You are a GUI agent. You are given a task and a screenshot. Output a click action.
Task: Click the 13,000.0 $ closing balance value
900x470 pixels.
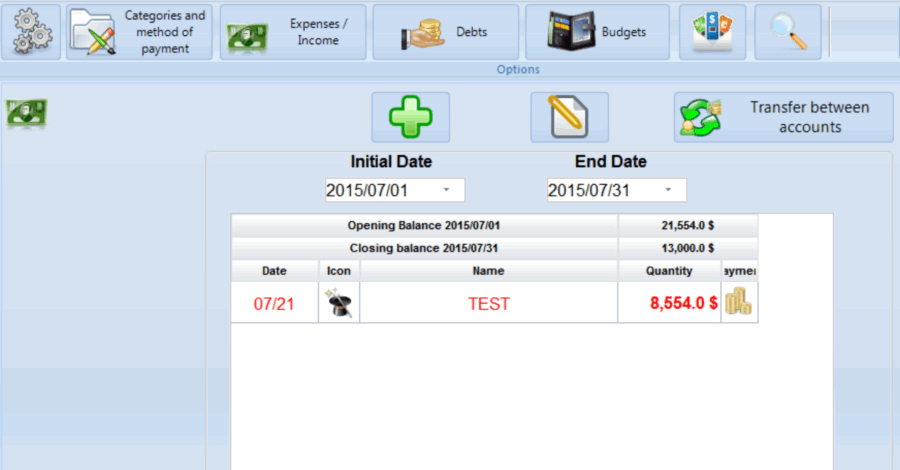[x=688, y=248]
